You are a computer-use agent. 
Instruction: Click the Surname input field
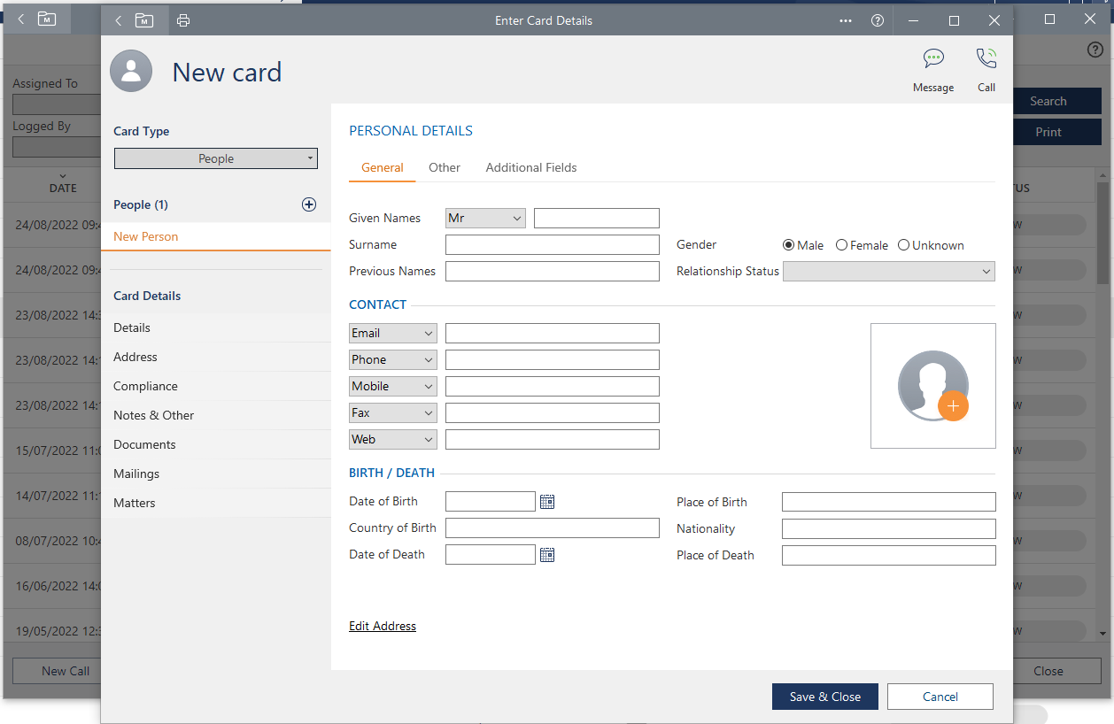tap(552, 245)
